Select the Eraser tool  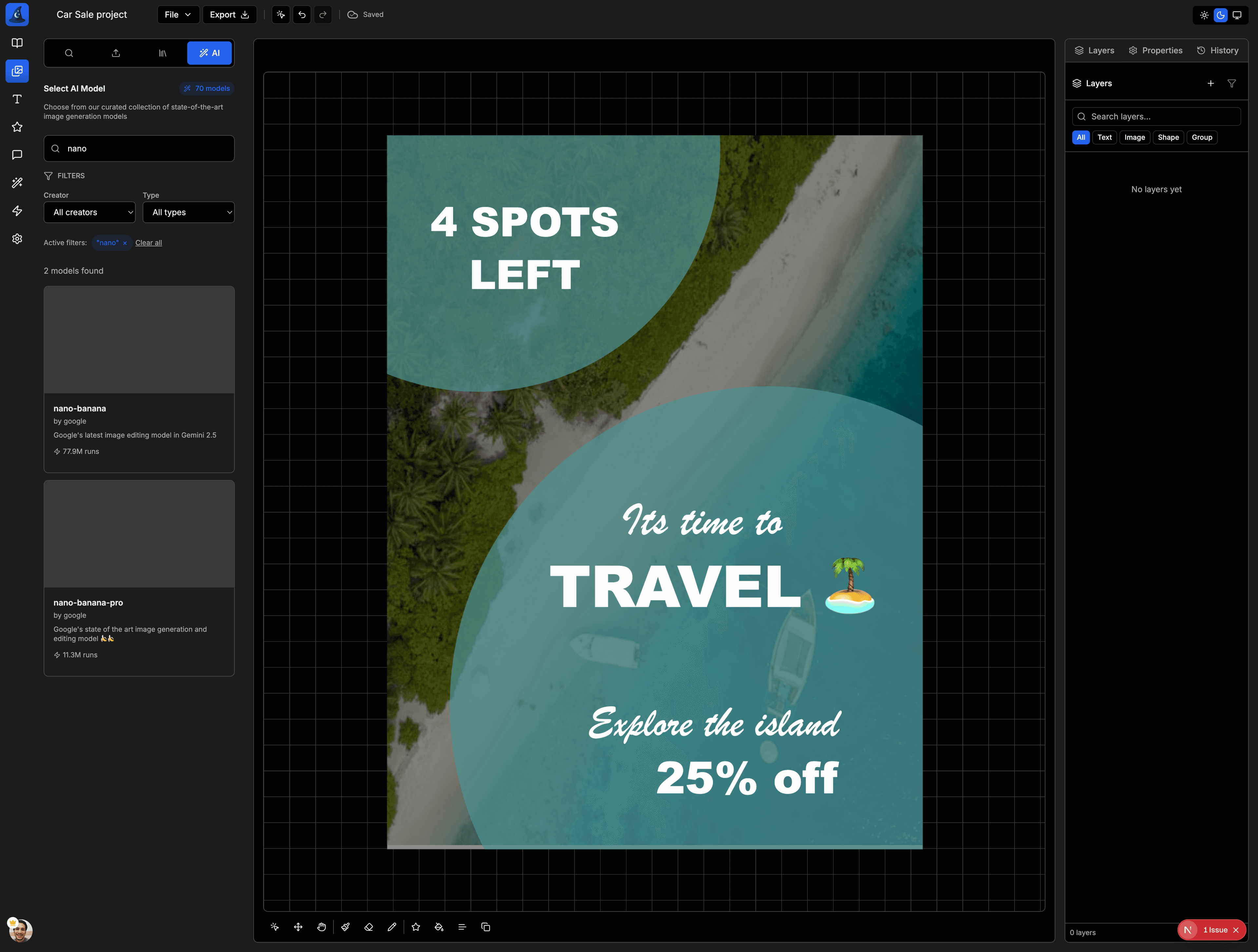(369, 927)
